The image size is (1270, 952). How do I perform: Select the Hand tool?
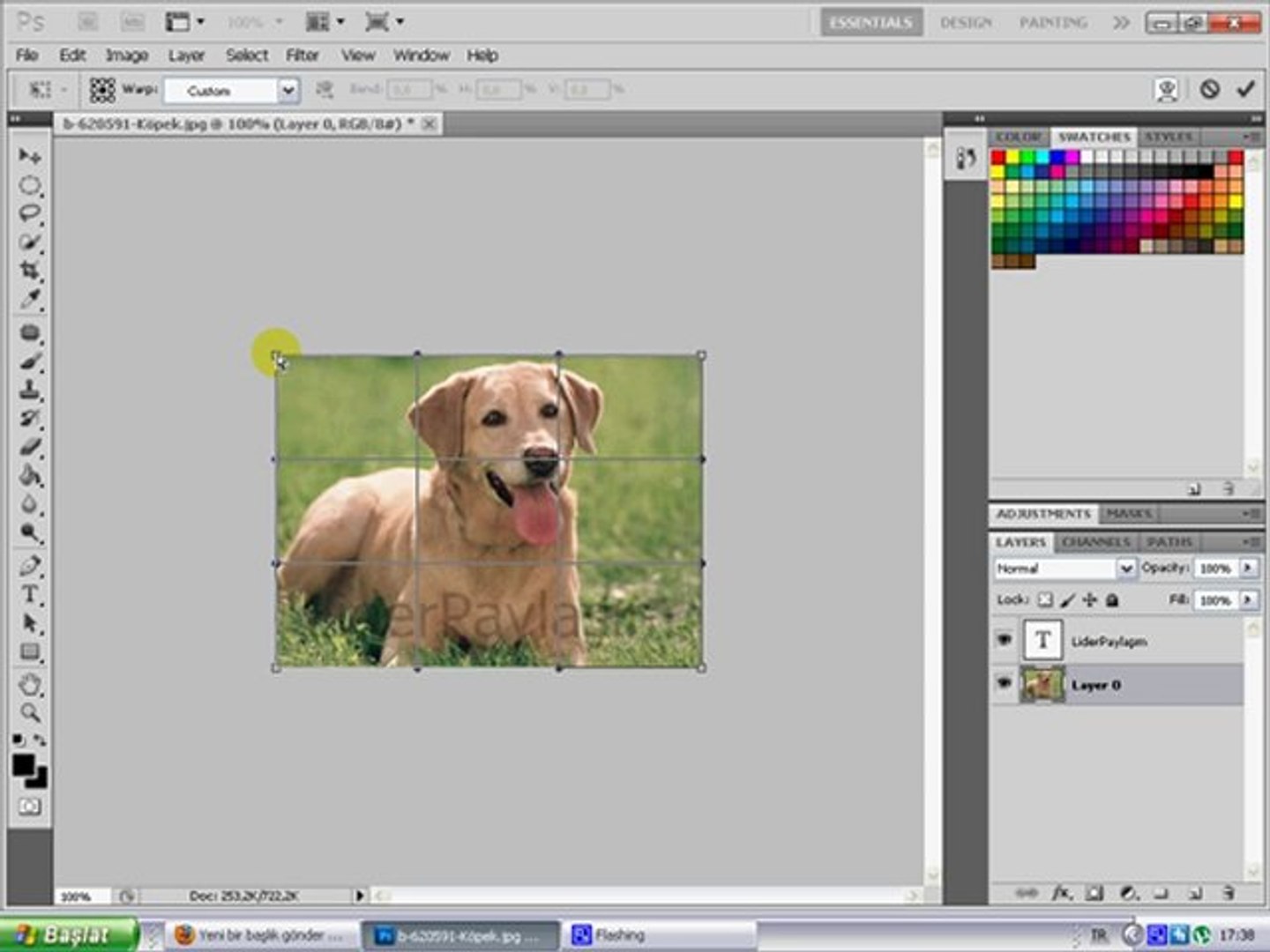coord(30,684)
